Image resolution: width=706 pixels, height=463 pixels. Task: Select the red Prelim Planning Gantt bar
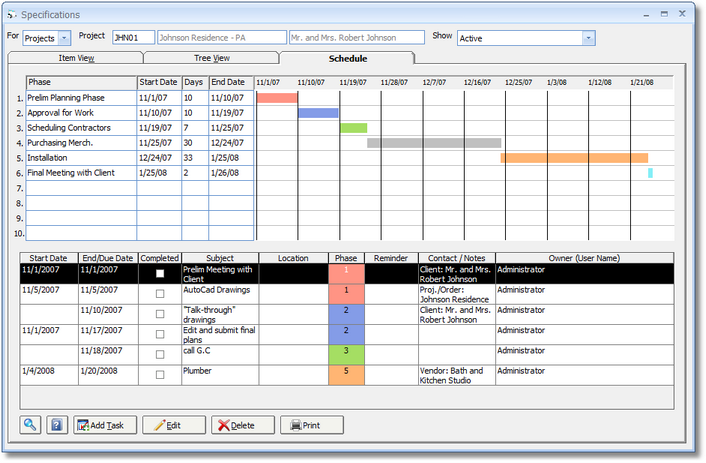coord(277,98)
